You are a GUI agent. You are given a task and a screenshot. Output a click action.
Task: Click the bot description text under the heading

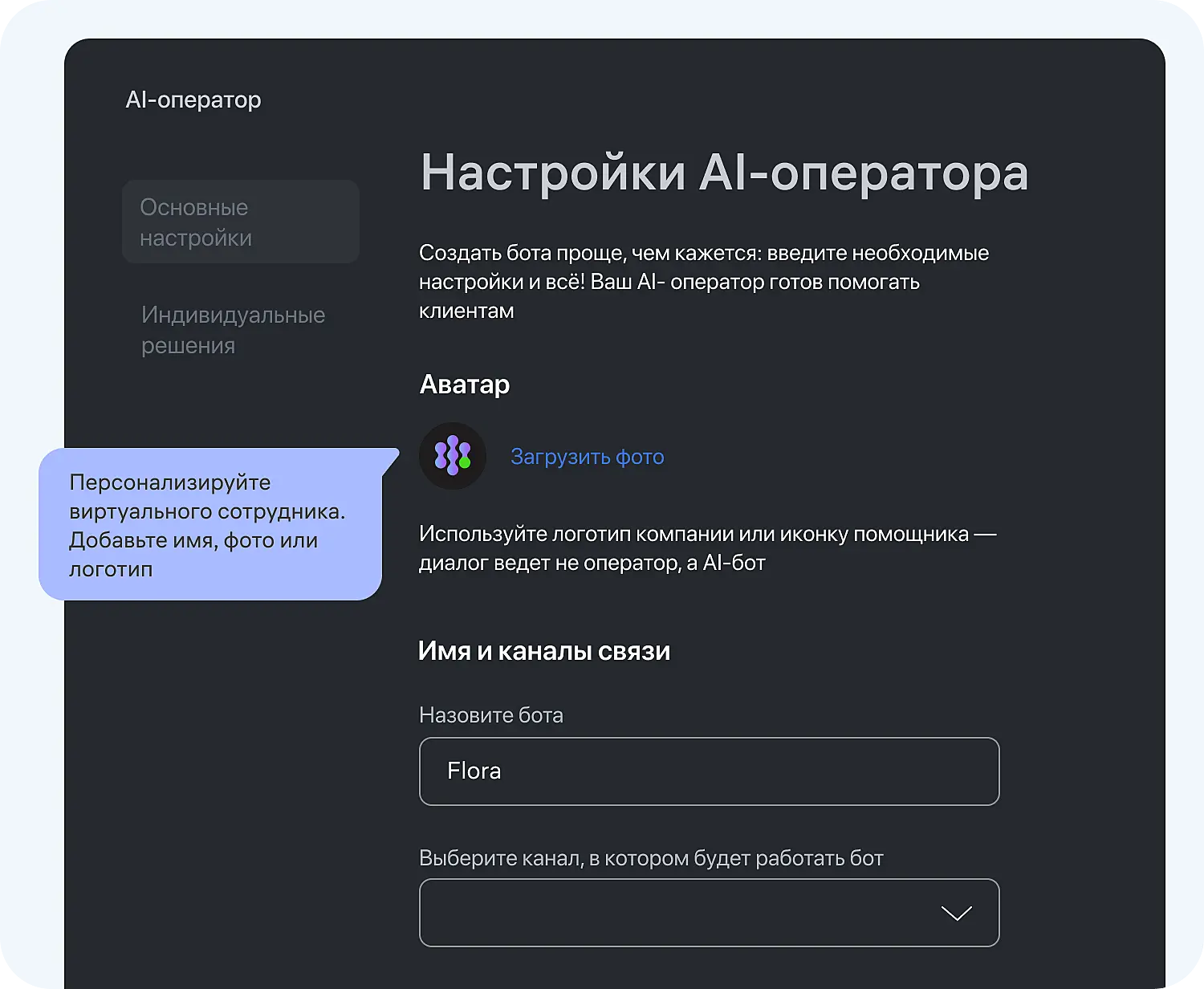pos(702,281)
